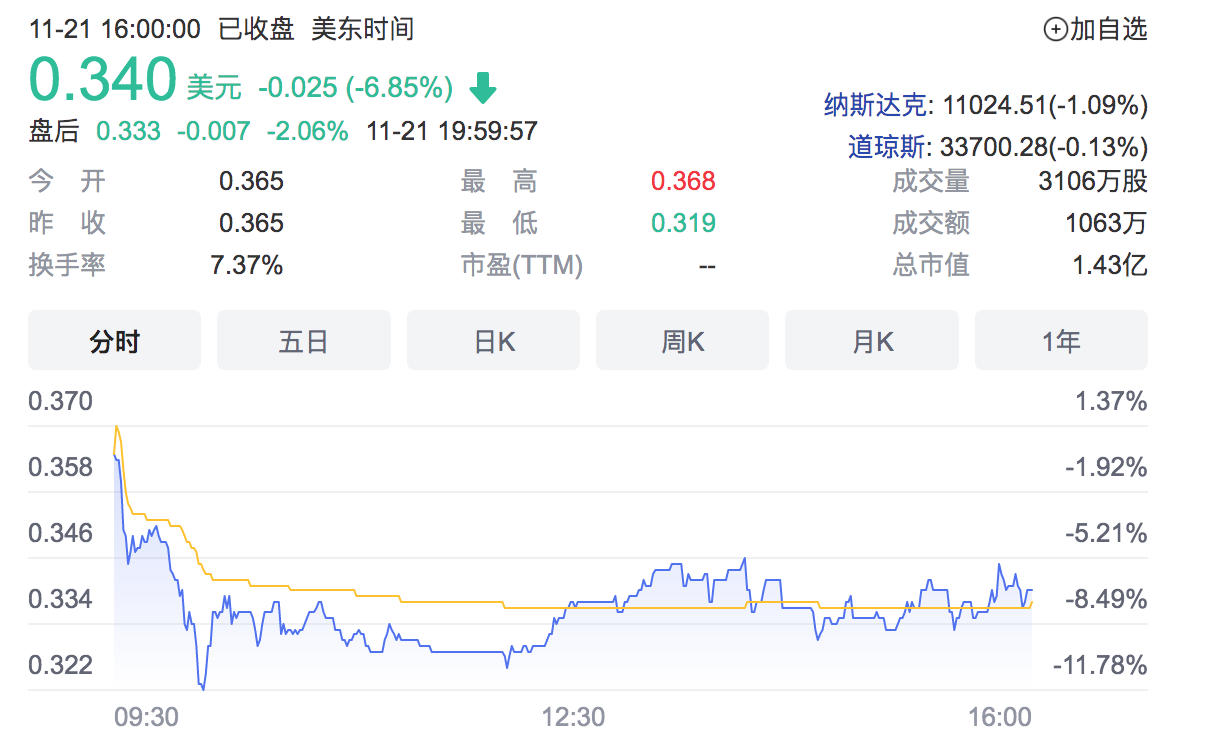
Task: Click the after-hours percent -2.06%
Action: 308,131
